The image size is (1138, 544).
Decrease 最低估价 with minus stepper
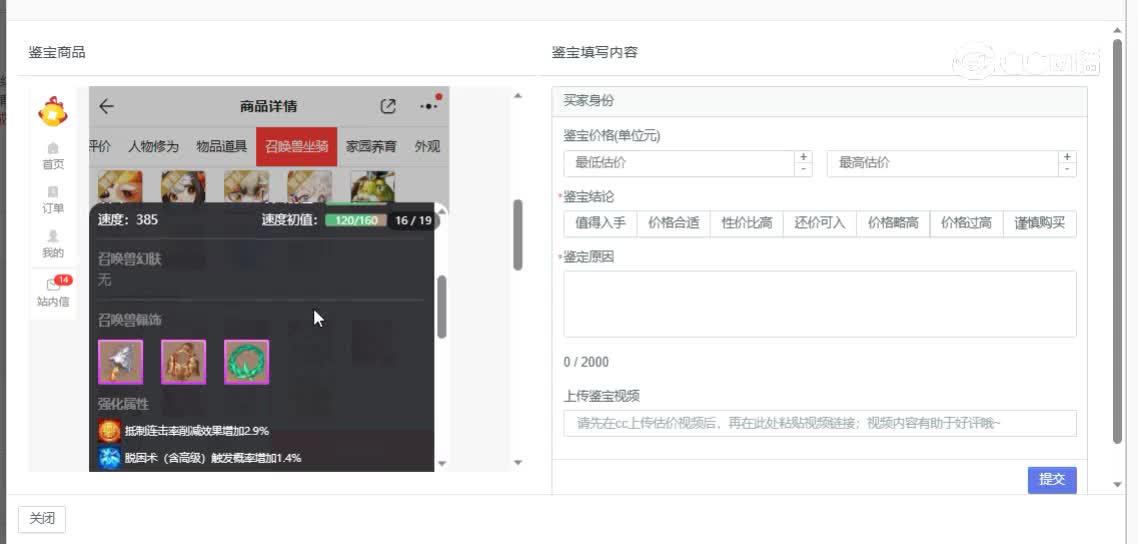coord(803,170)
